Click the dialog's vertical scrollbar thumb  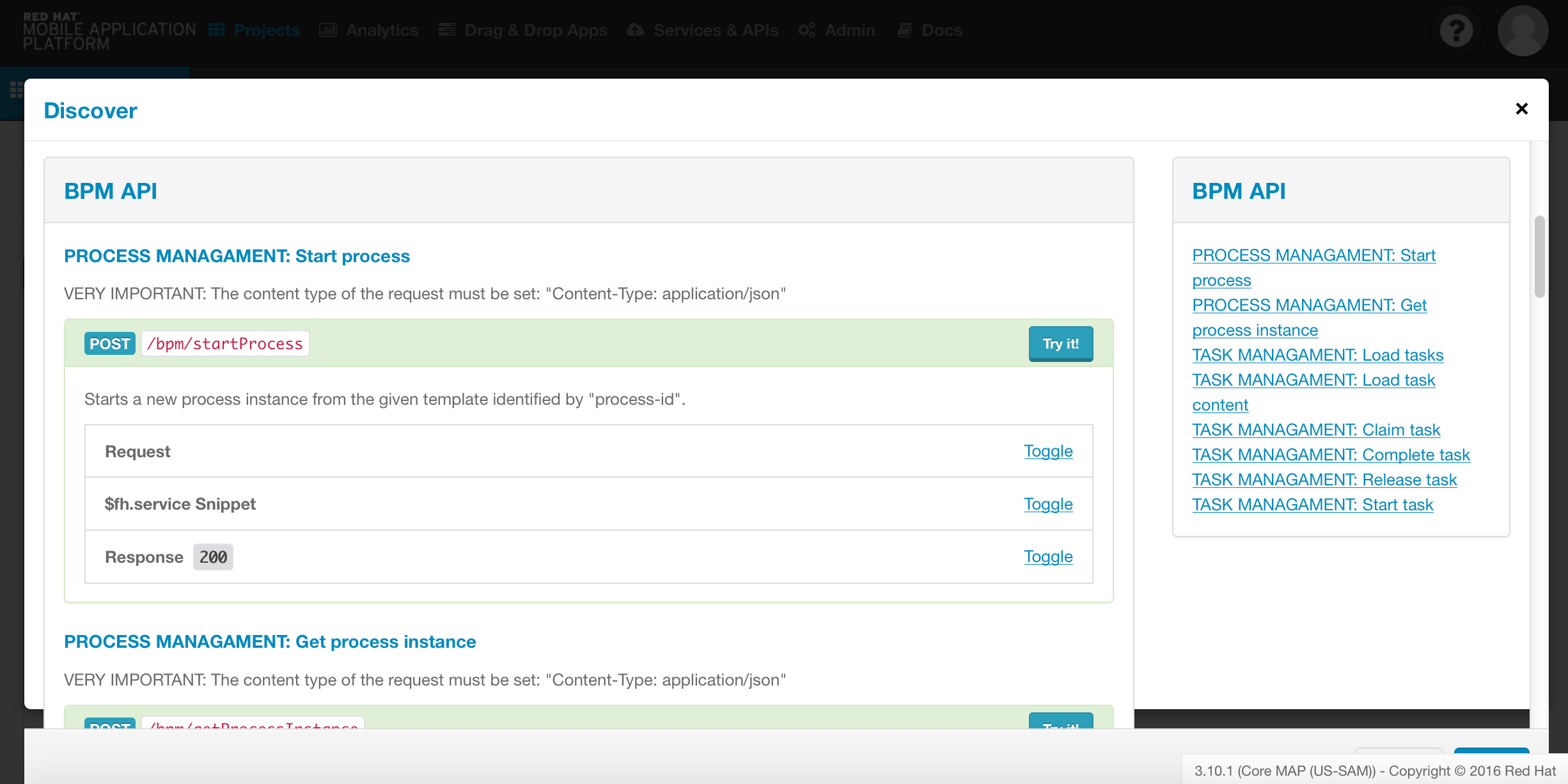pos(1539,256)
